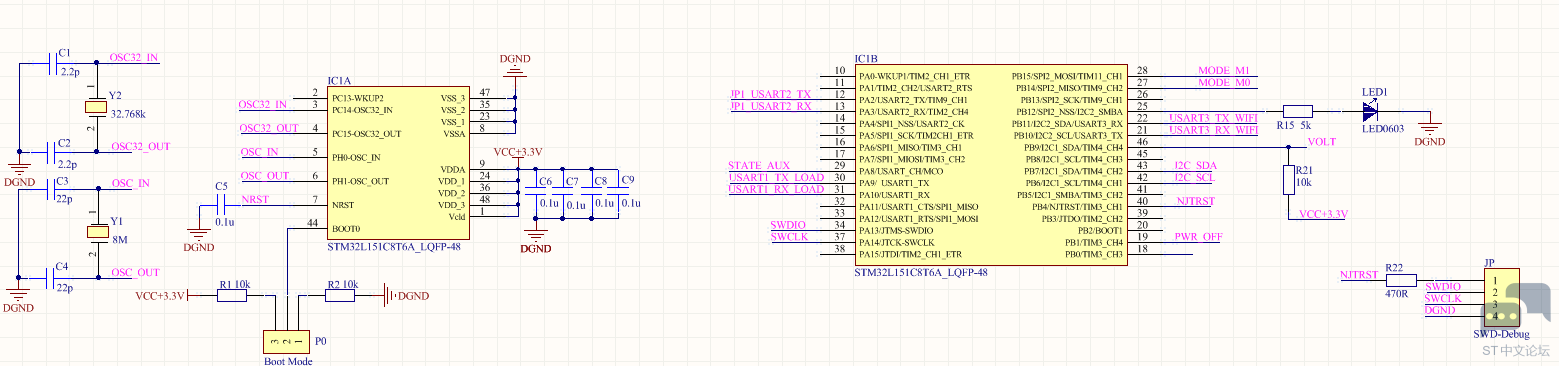Click the STATE_AUX net label
Screen dimensions: 1559x366
[x=759, y=165]
